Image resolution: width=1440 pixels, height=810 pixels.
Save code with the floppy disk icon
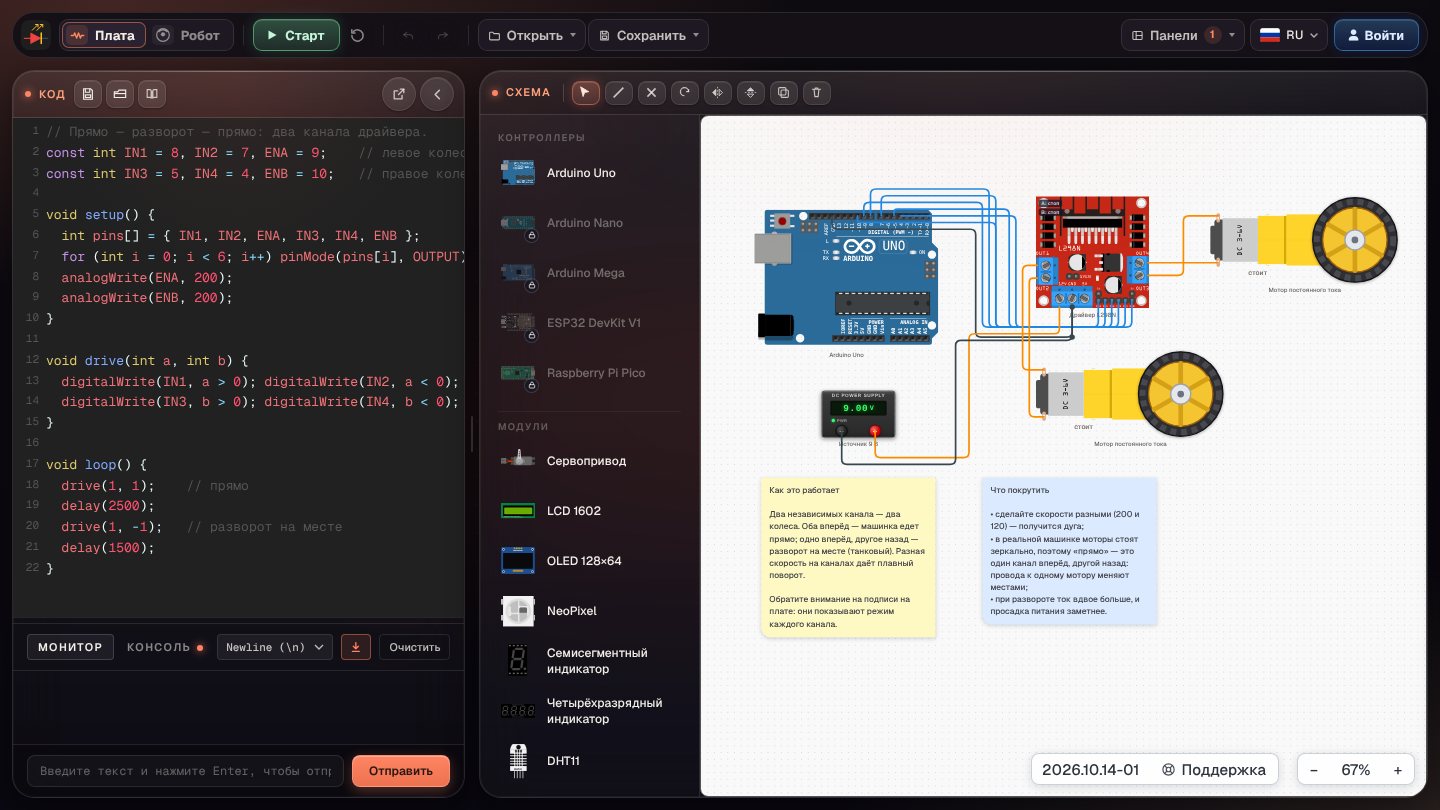click(88, 94)
